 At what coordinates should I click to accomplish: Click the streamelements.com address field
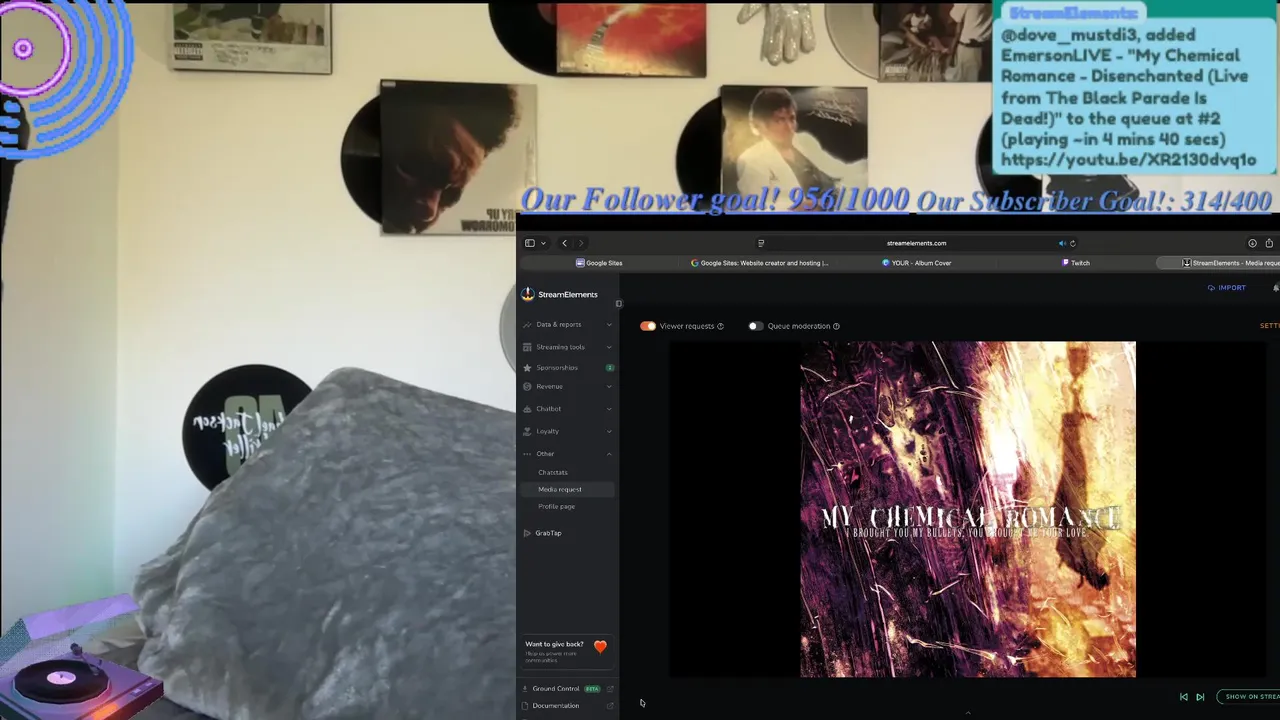(916, 243)
